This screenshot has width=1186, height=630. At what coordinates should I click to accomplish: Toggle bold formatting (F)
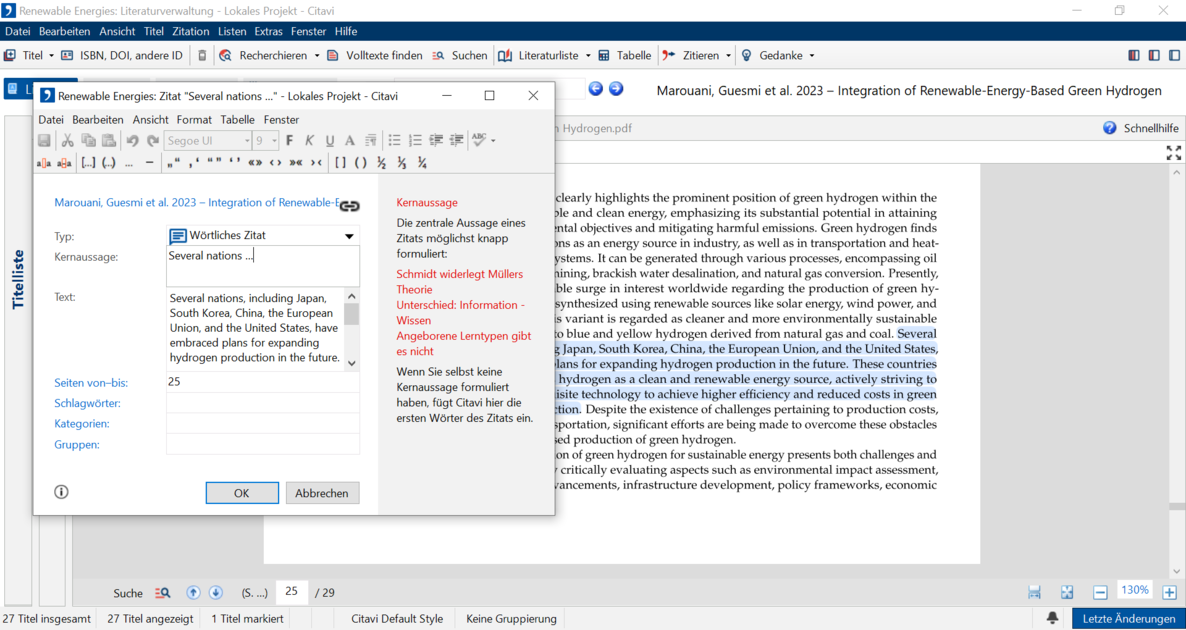tap(290, 141)
